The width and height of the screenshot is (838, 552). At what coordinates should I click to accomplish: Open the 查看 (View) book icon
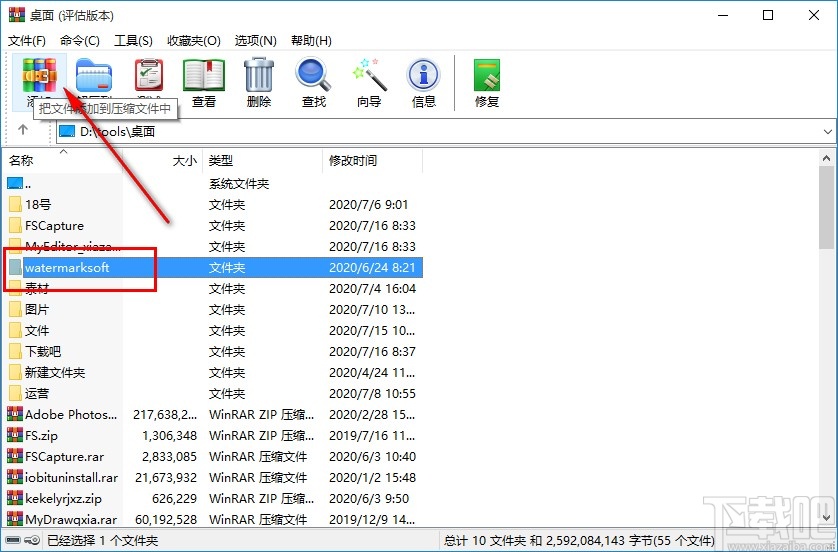204,76
